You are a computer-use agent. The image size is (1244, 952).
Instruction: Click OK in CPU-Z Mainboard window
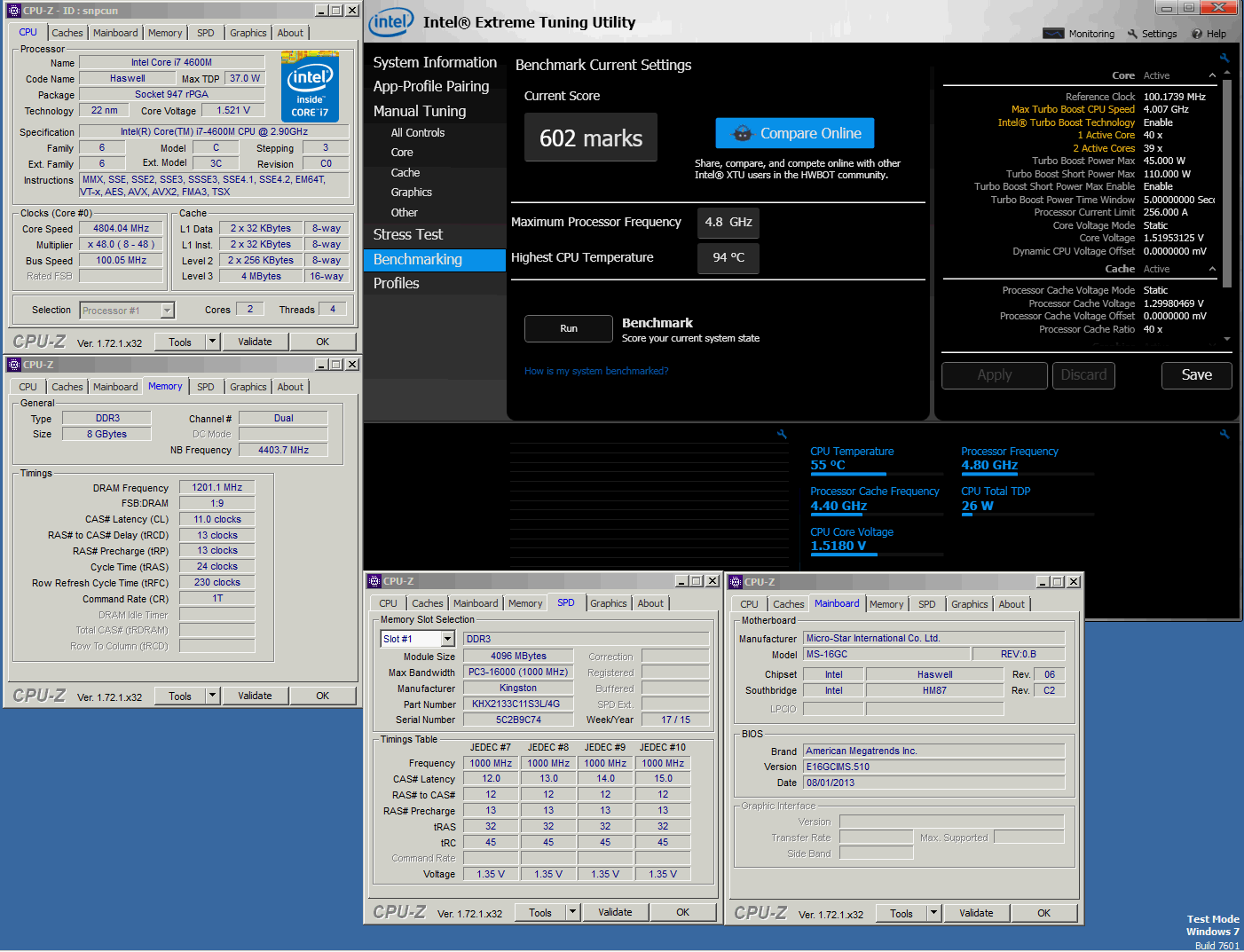point(1044,913)
